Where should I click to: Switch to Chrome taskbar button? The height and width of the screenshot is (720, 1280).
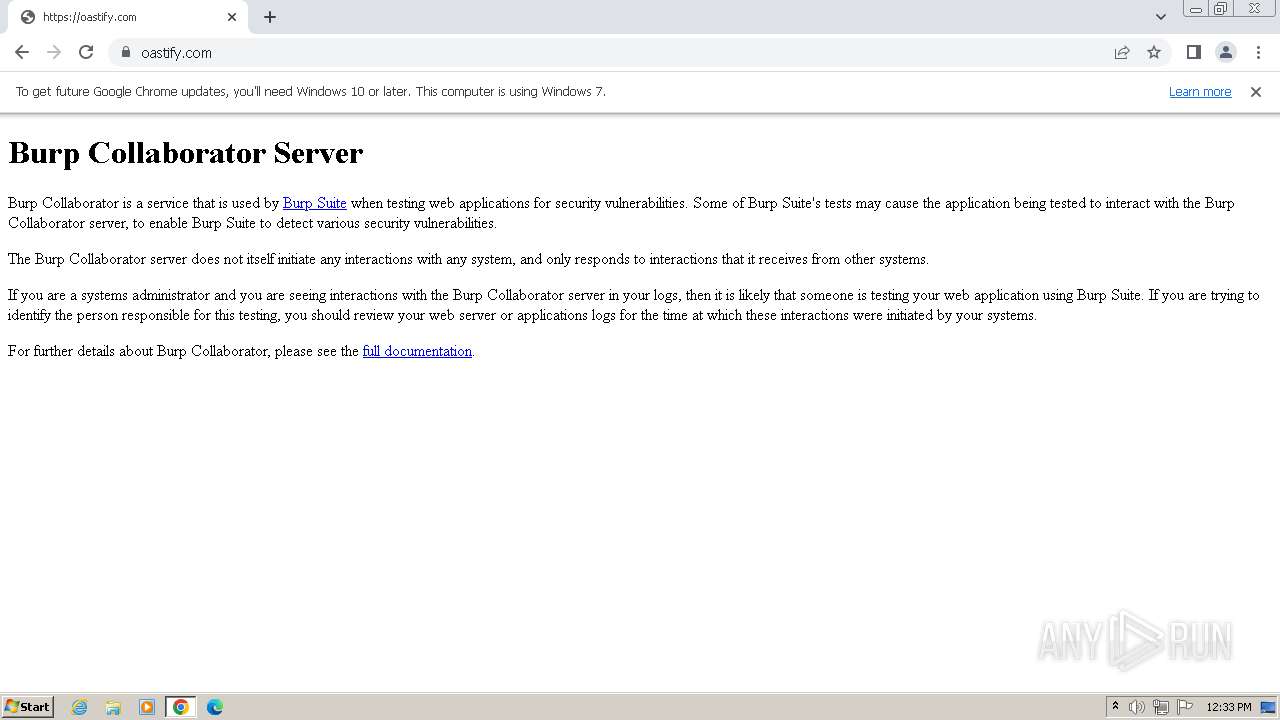click(x=181, y=707)
